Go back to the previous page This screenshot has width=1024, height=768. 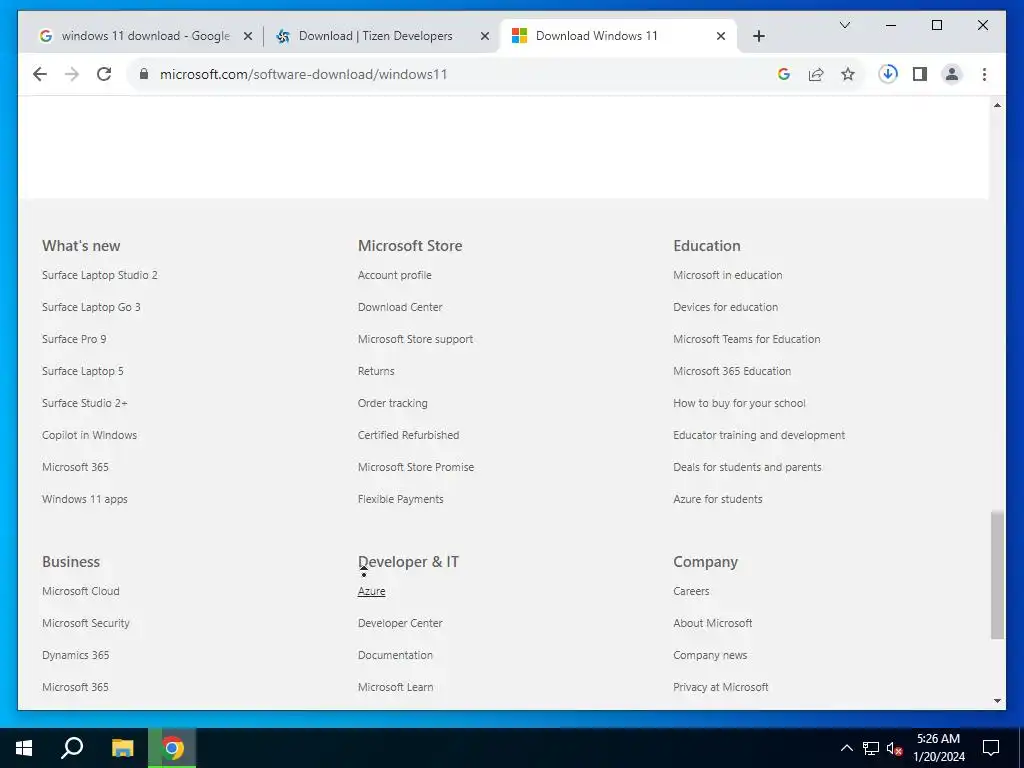40,74
